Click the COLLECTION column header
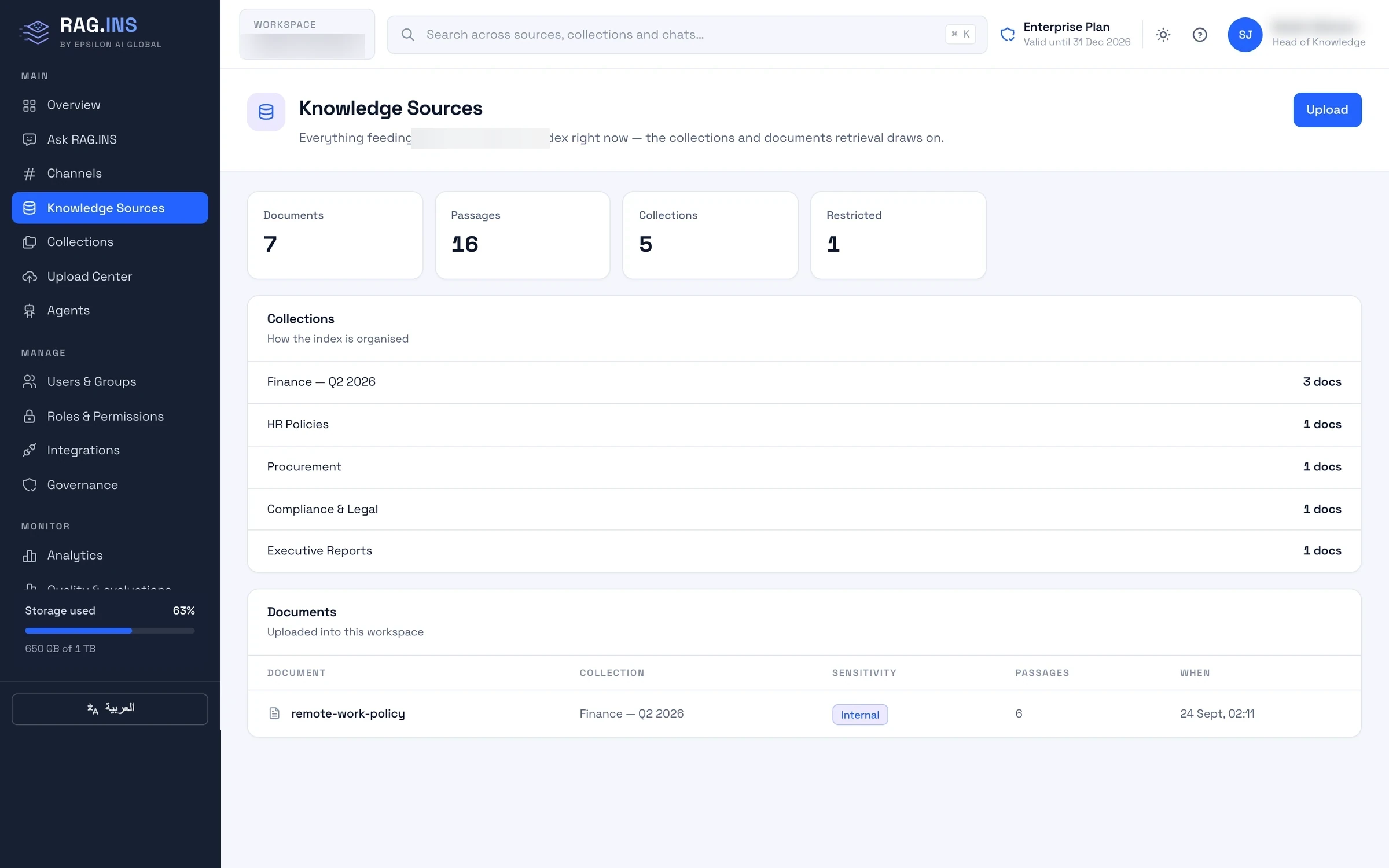This screenshot has height=868, width=1389. click(612, 673)
